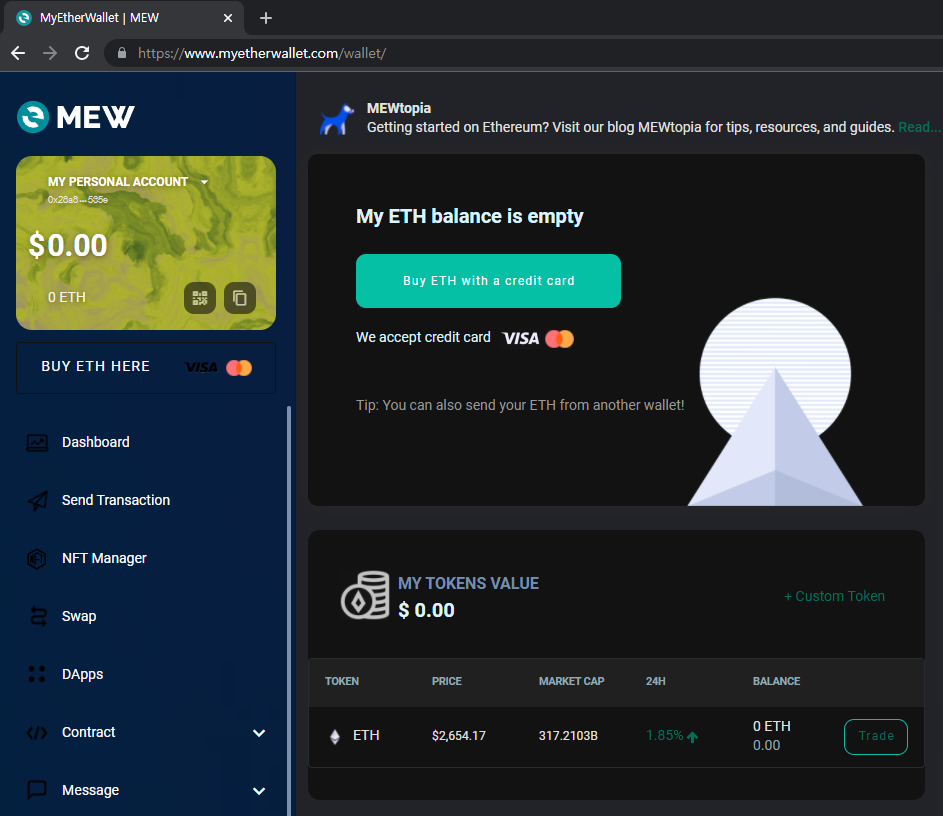Show the account QR code icon

tap(200, 298)
